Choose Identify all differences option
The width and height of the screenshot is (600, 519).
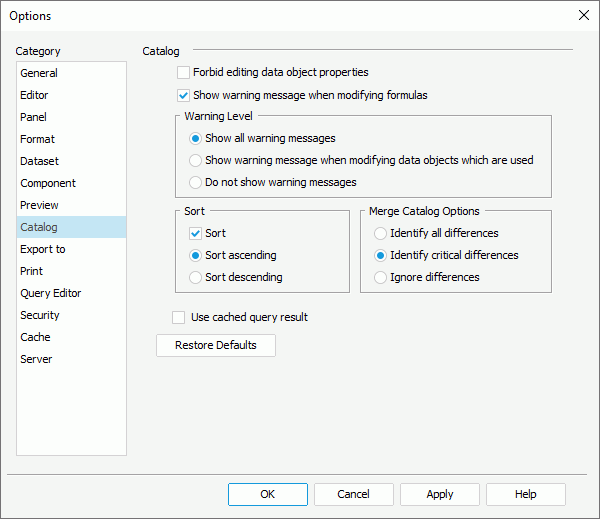pyautogui.click(x=380, y=233)
